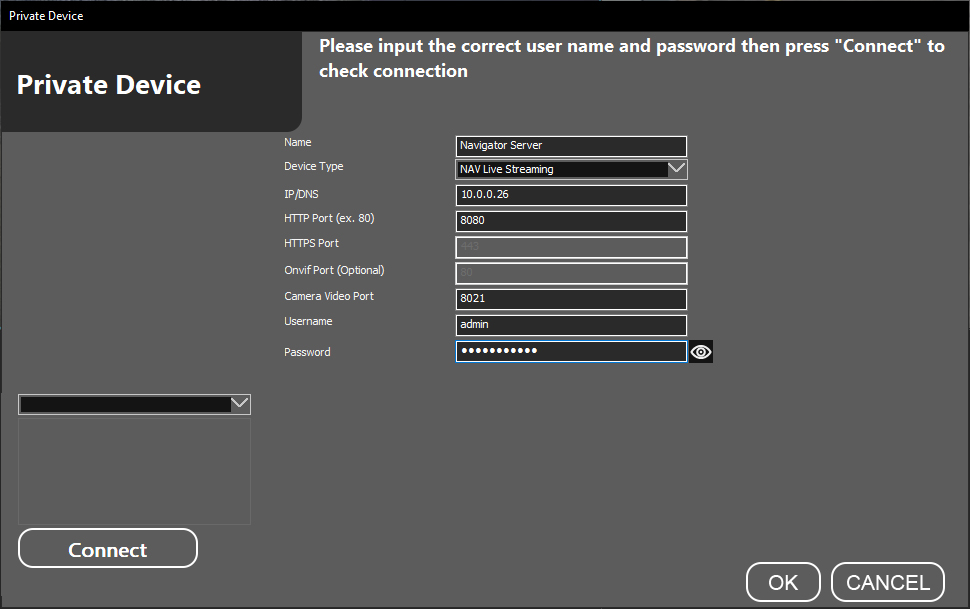Expand the Device Type dropdown arrow
This screenshot has height=609, width=970.
coord(677,169)
